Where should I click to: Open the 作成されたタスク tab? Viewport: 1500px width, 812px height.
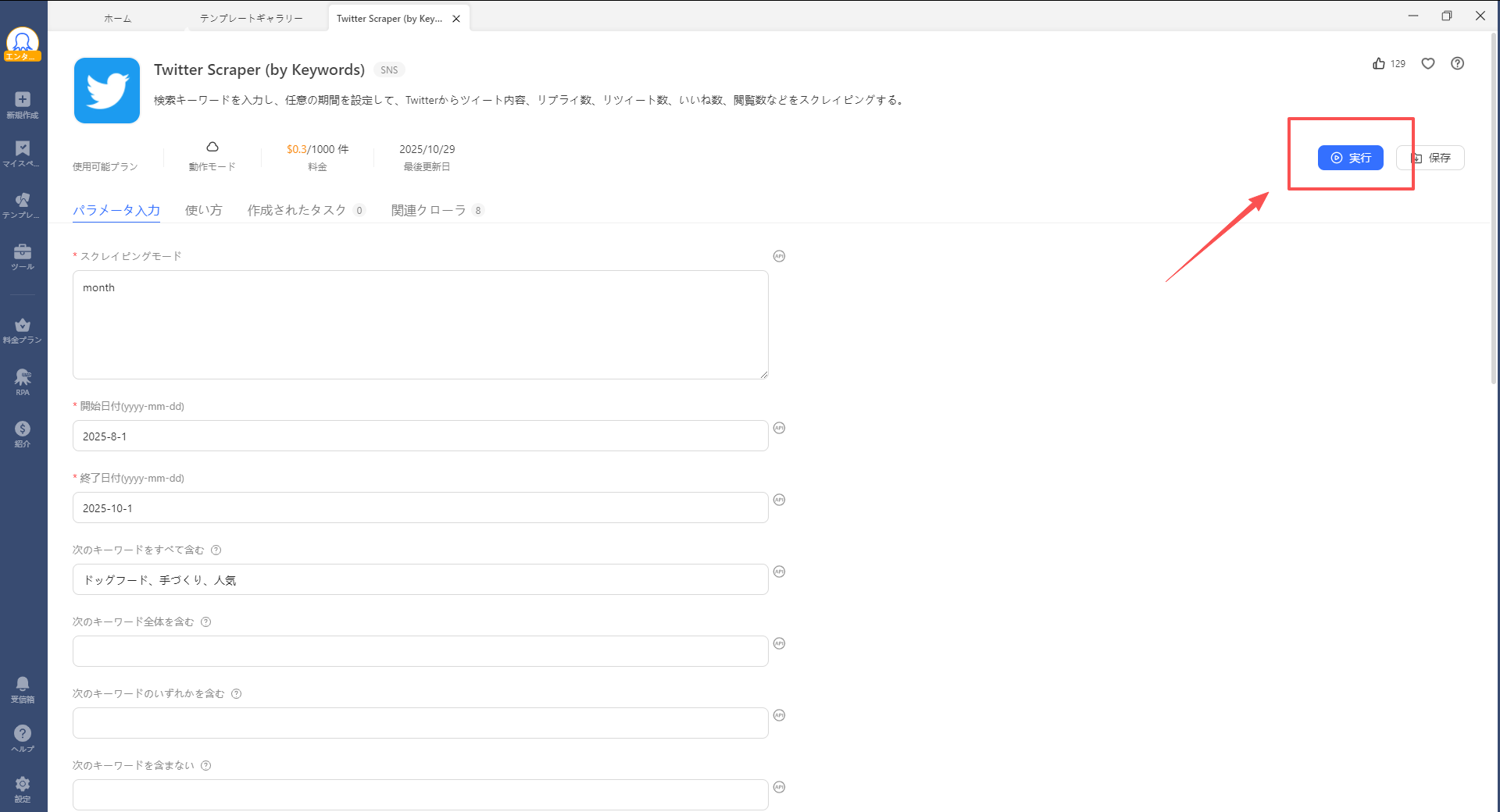tap(297, 210)
